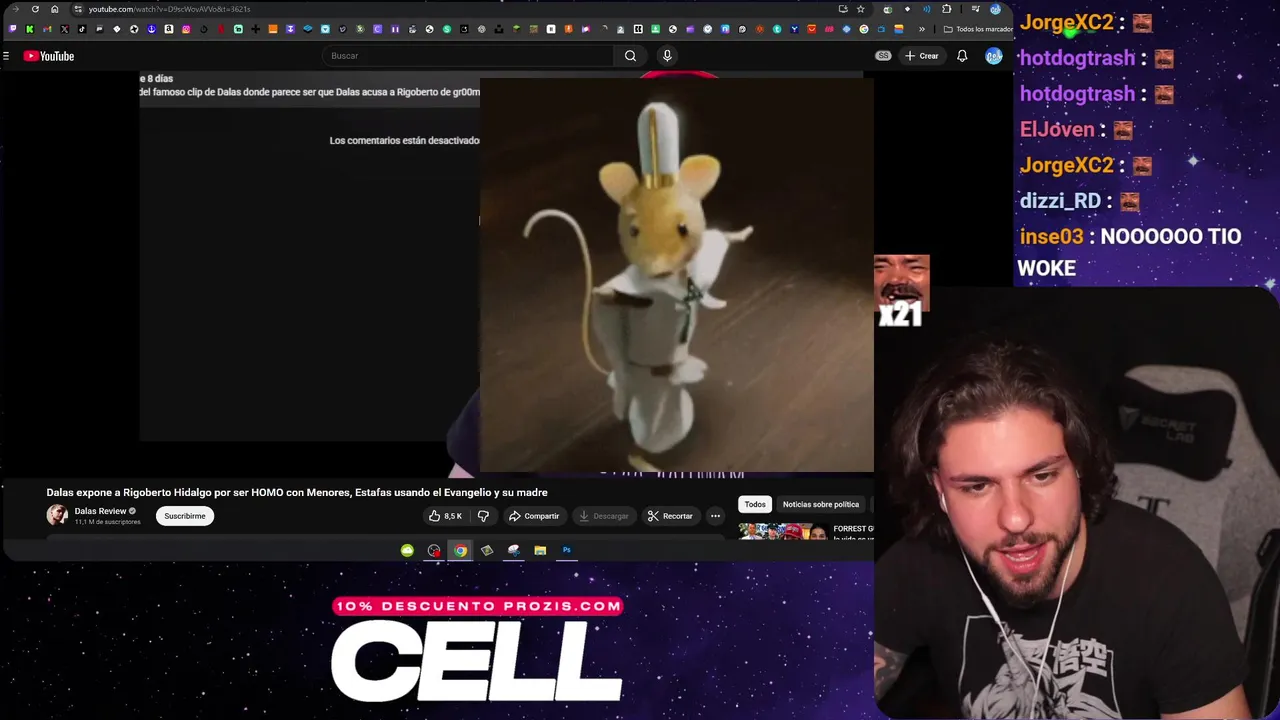The width and height of the screenshot is (1280, 720).
Task: Open the YouTube guide hamburger menu
Action: pos(6,56)
